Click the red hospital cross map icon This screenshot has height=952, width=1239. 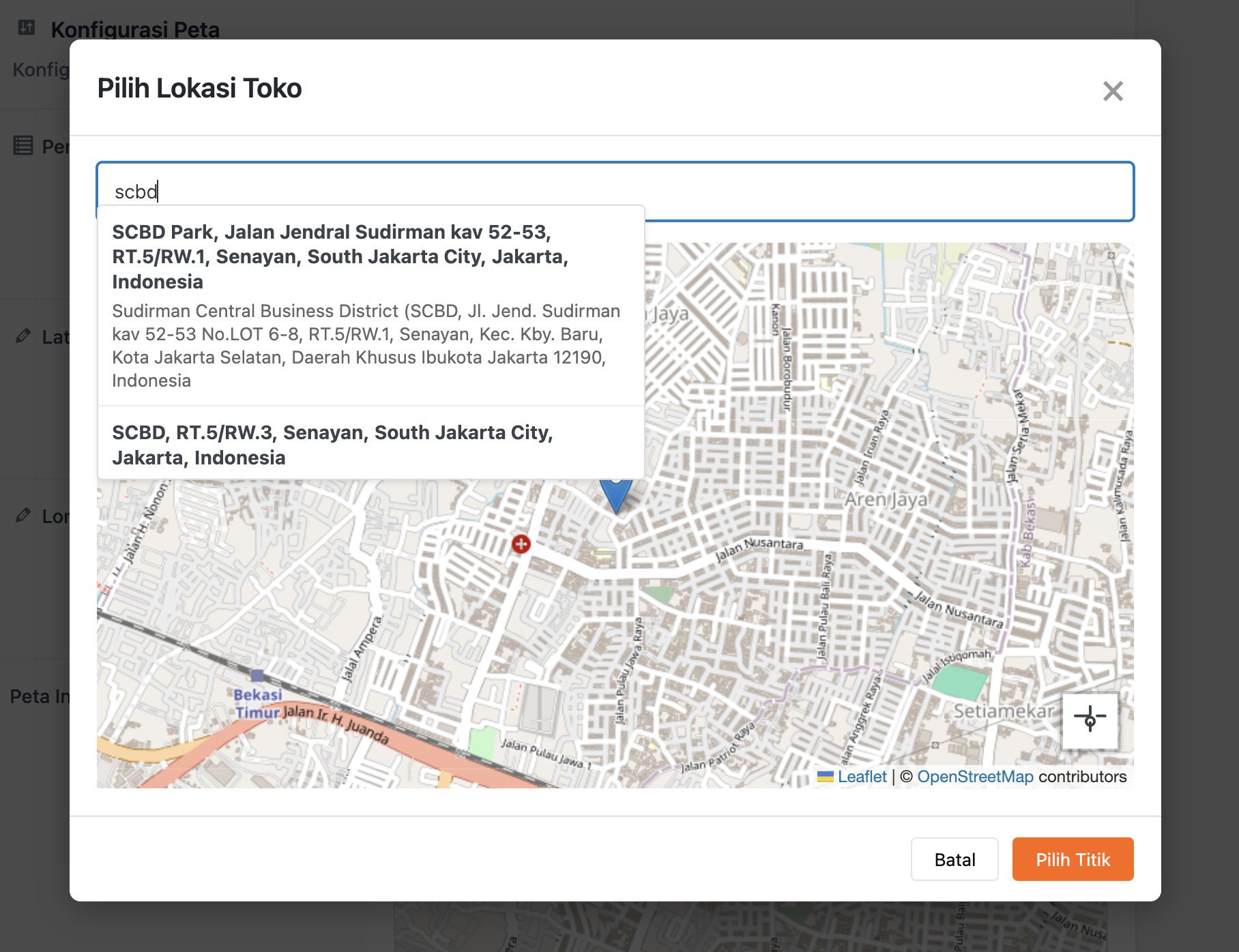click(x=521, y=544)
